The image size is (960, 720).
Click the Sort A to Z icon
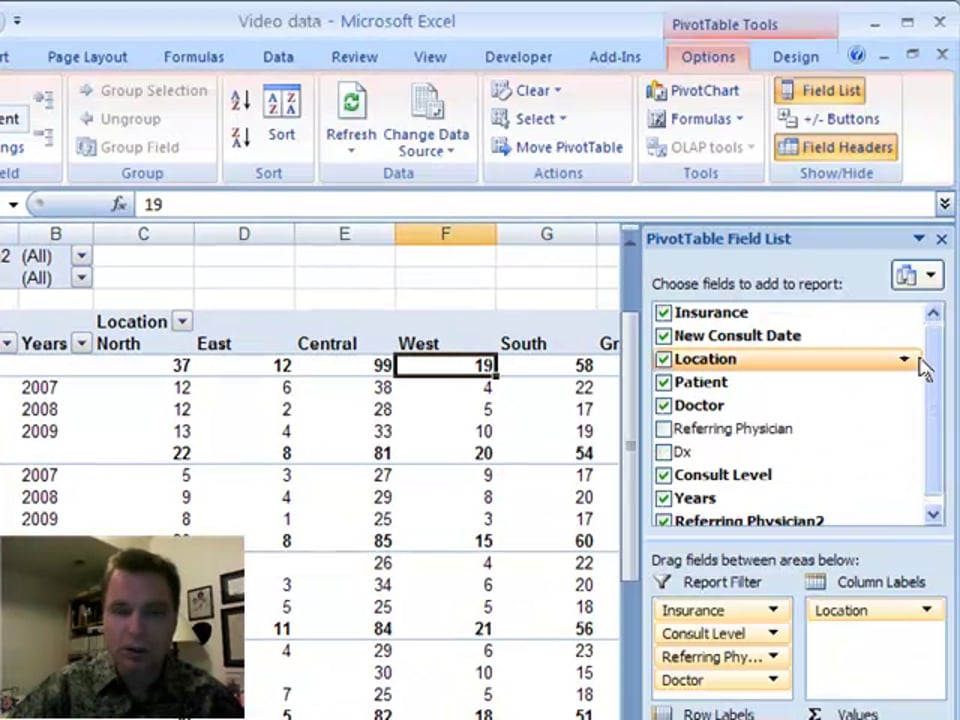[x=240, y=100]
